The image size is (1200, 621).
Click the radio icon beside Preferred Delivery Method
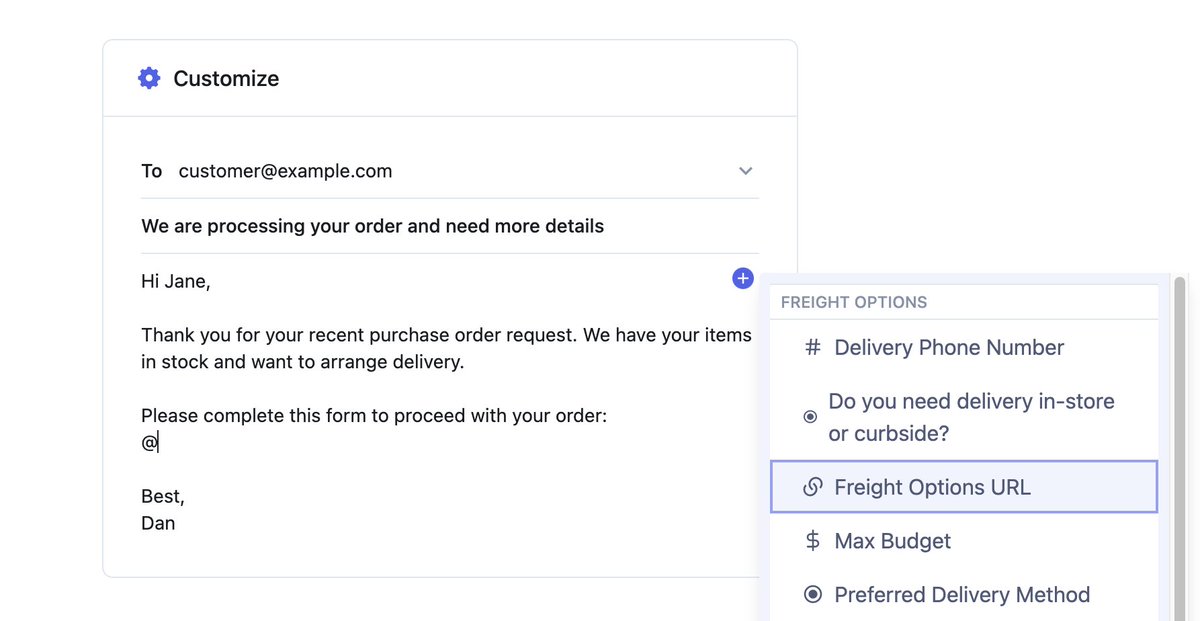813,595
